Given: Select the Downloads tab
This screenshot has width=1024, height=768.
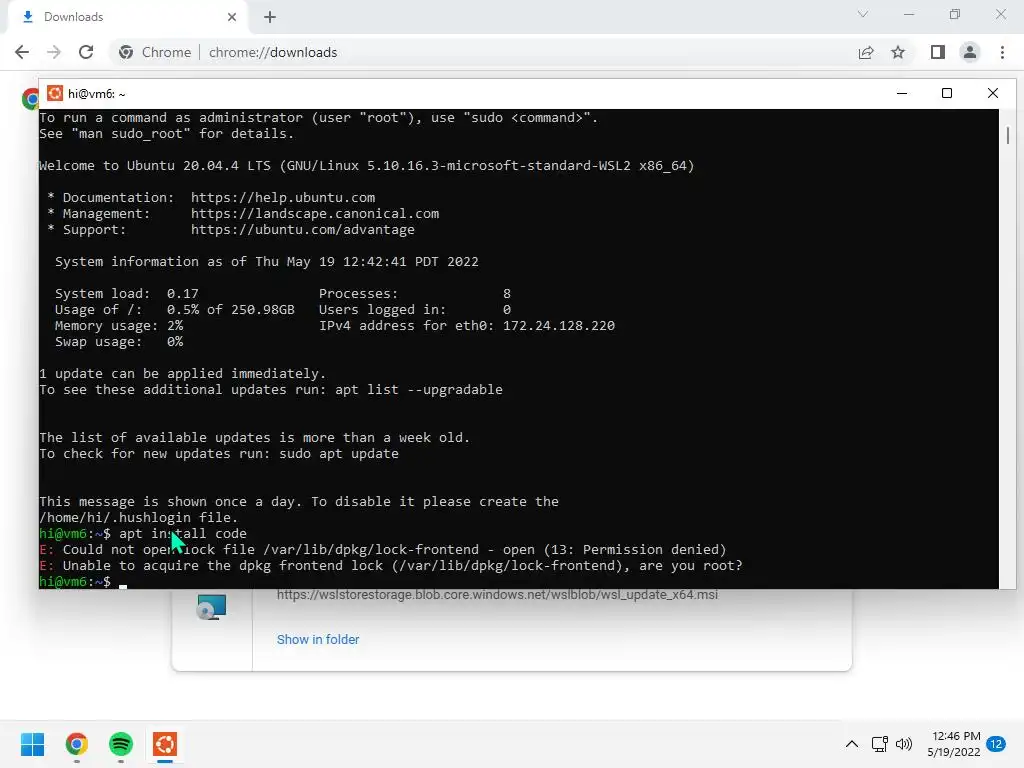Looking at the screenshot, I should click(127, 17).
